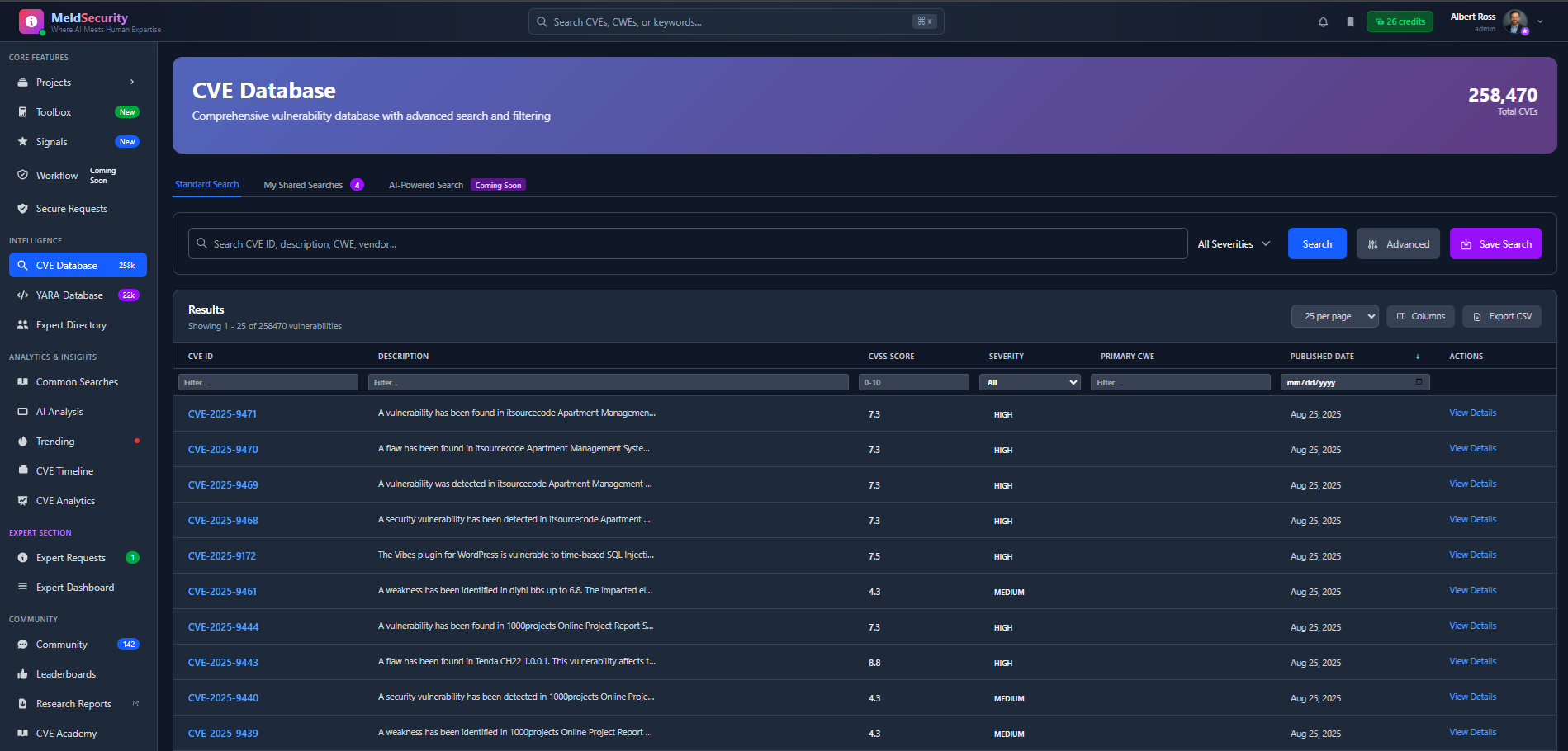Expand the Projects chevron arrow
Screen dimensions: 1568x751
(x=132, y=82)
